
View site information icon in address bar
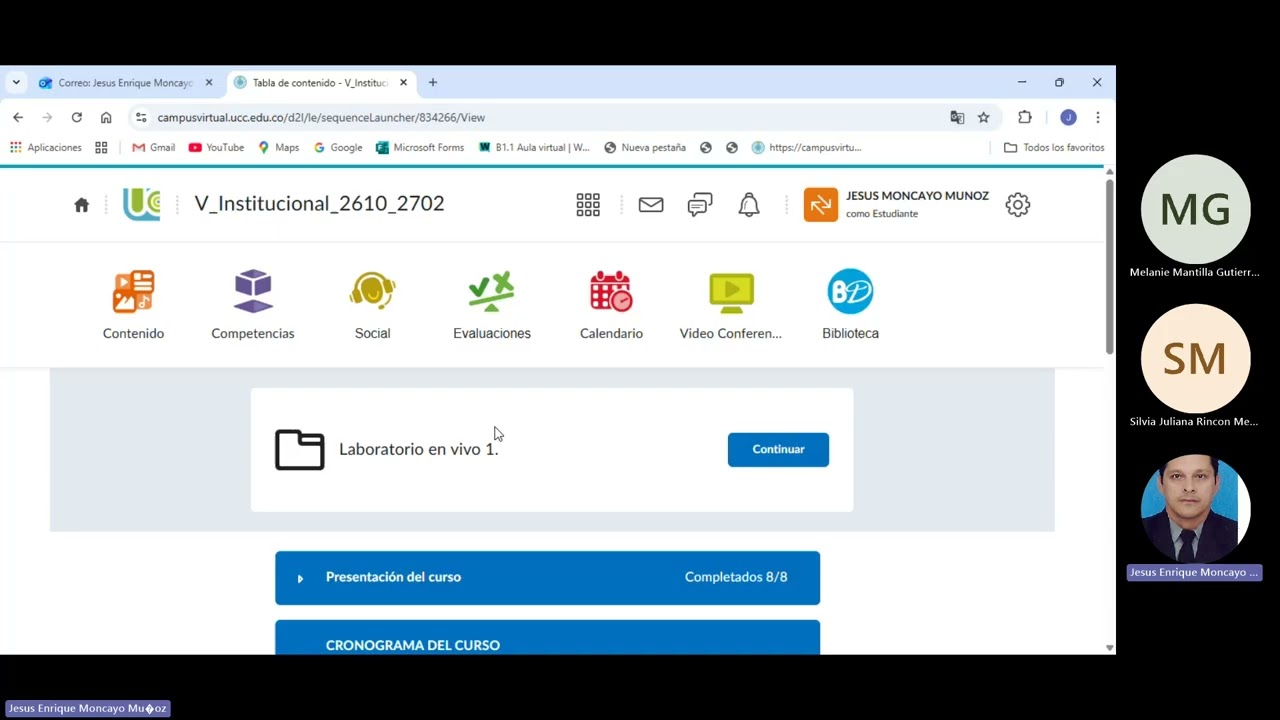(x=141, y=117)
